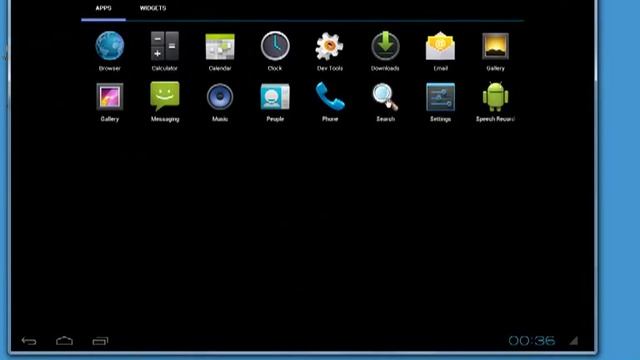Screen dimensions: 640x360
Task: Click the signal strength indicator
Action: pyautogui.click(x=574, y=340)
